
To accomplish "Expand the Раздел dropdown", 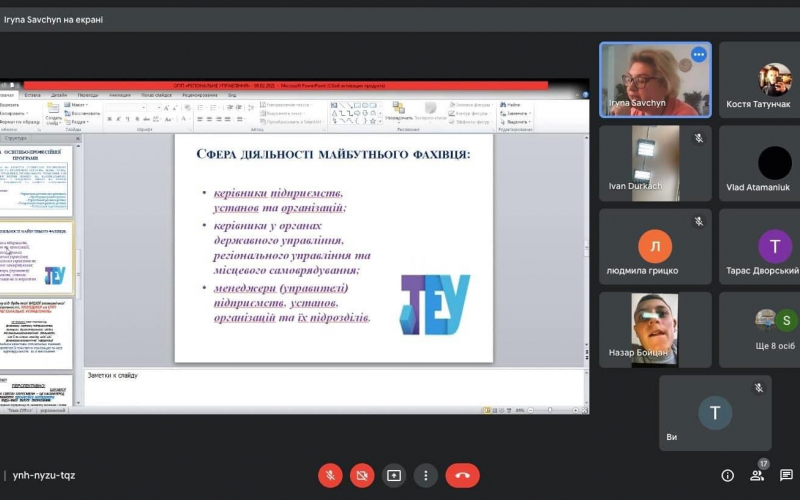I will (x=76, y=122).
